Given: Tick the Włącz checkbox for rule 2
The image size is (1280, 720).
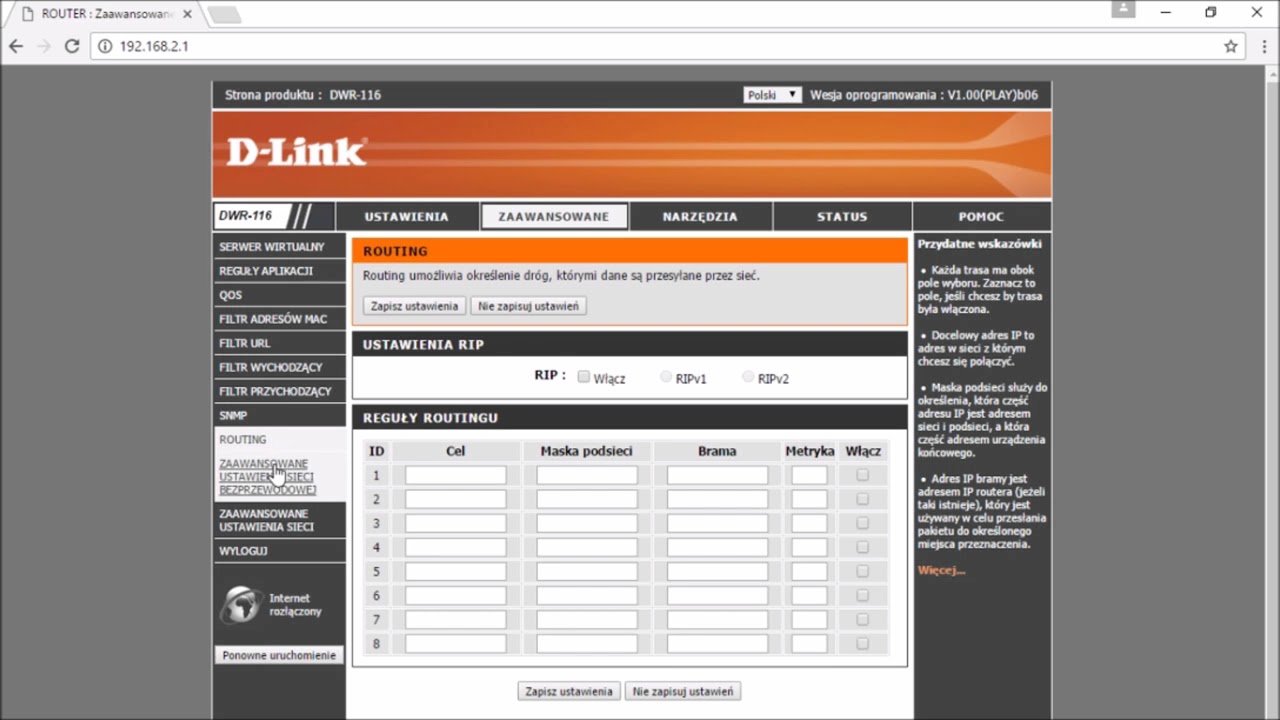Looking at the screenshot, I should pyautogui.click(x=863, y=499).
